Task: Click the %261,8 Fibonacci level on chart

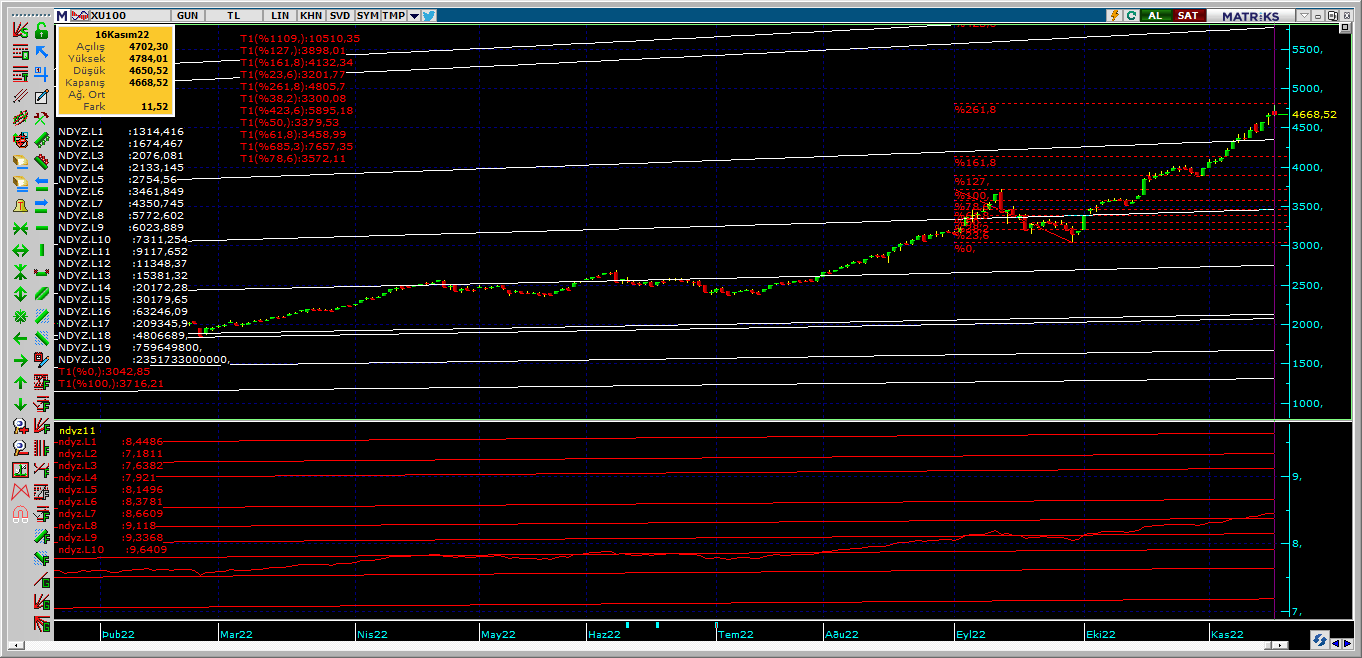Action: (976, 109)
